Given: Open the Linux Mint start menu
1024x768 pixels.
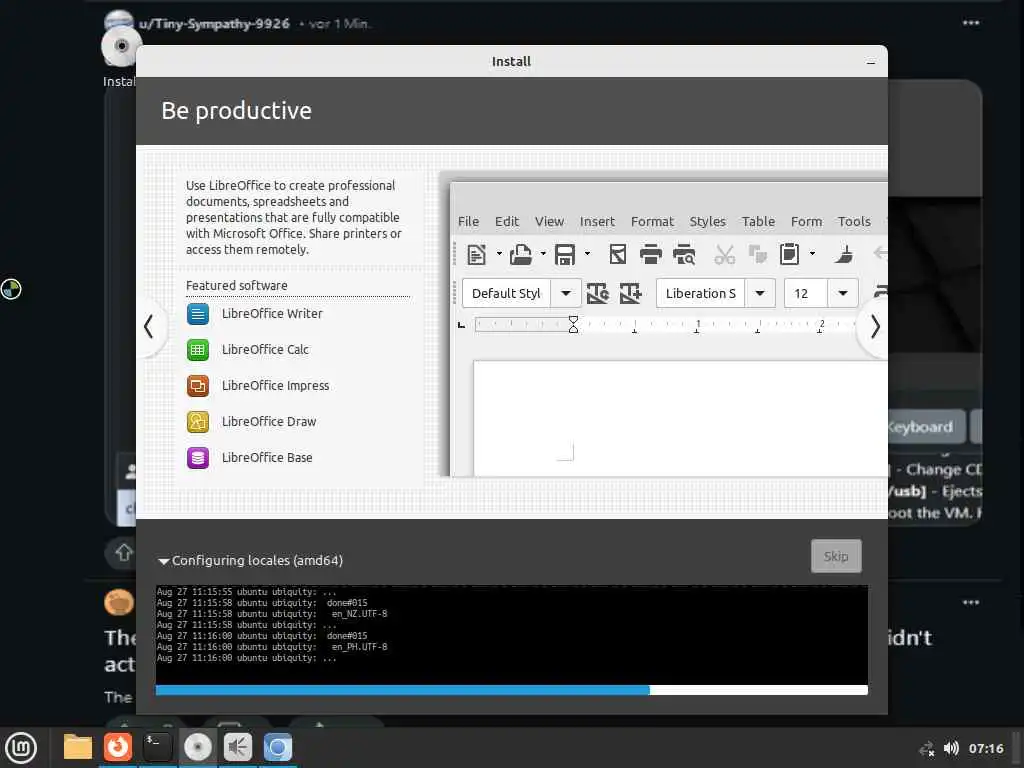Looking at the screenshot, I should point(21,747).
